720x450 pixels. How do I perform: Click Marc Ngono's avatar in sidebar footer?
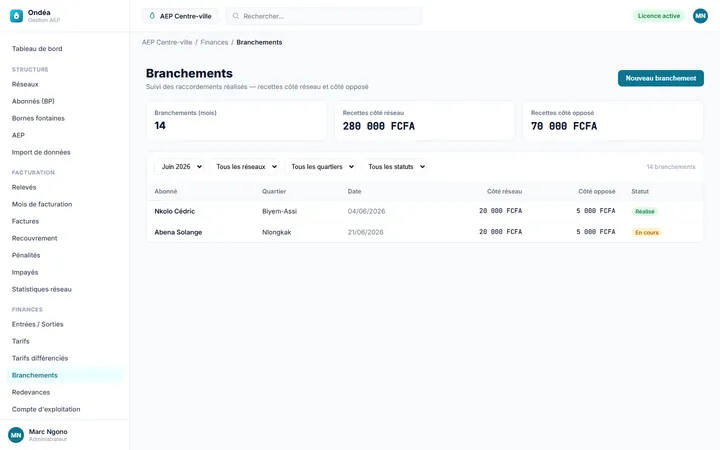[x=16, y=435]
